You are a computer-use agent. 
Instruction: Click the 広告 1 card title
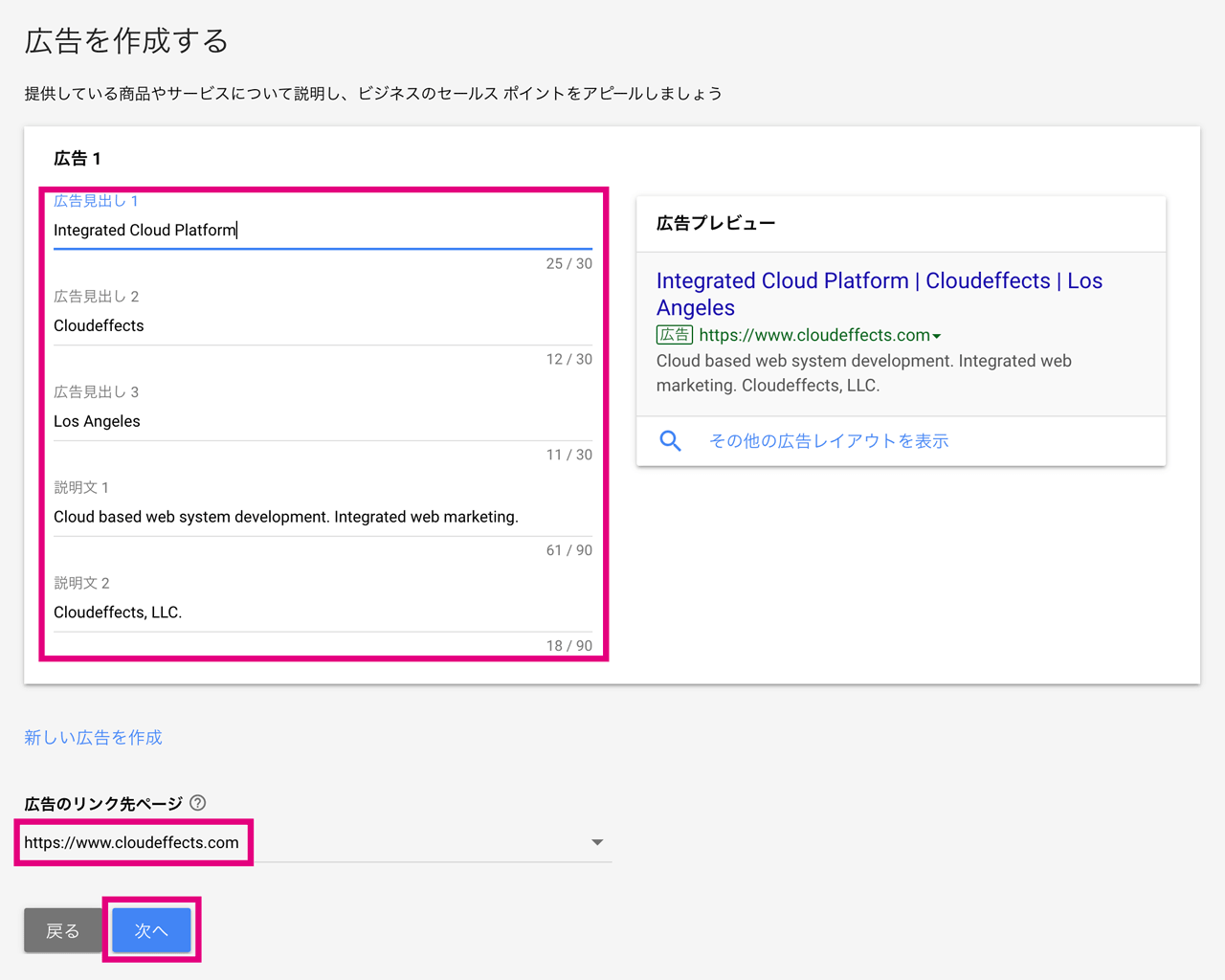[78, 158]
